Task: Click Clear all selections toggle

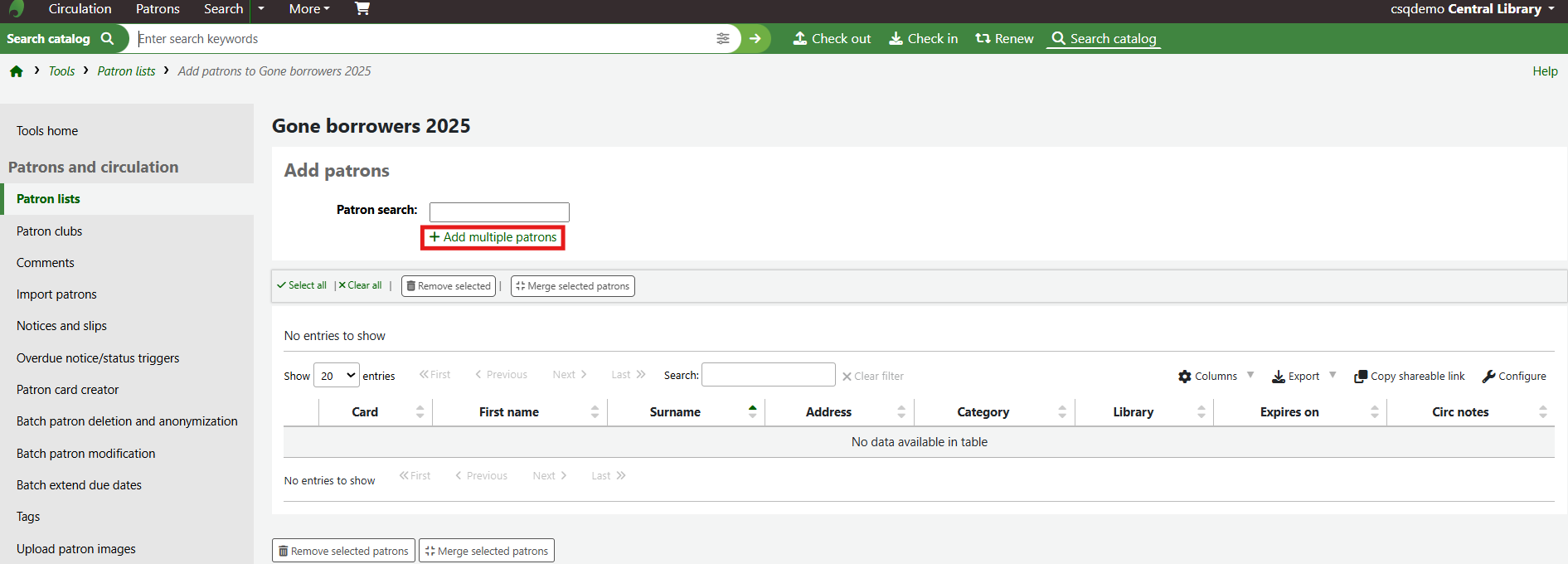Action: (361, 285)
